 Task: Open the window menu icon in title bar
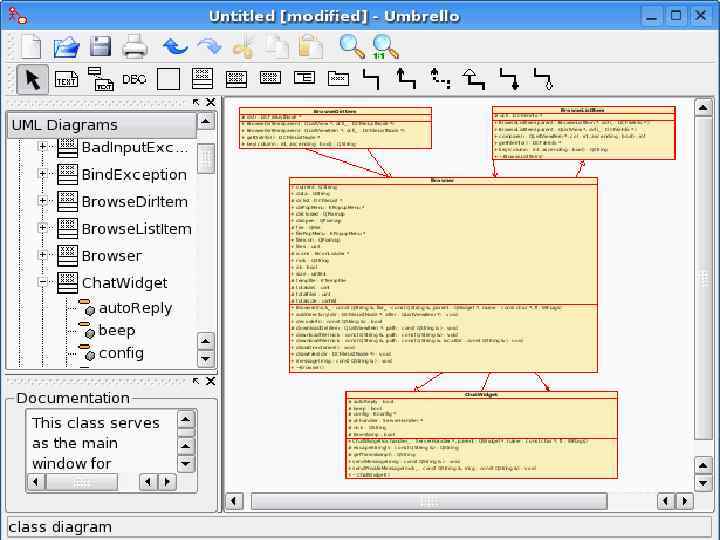[x=17, y=16]
